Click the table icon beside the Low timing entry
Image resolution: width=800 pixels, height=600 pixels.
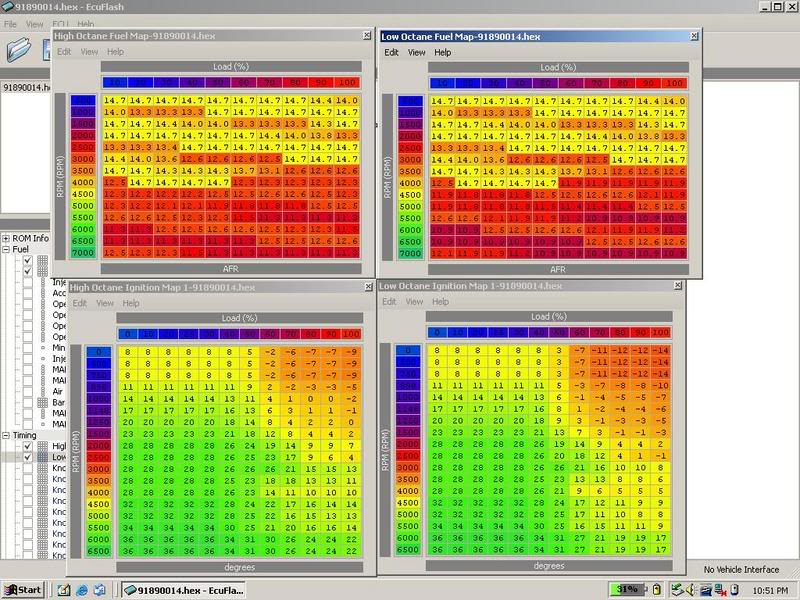(x=43, y=457)
